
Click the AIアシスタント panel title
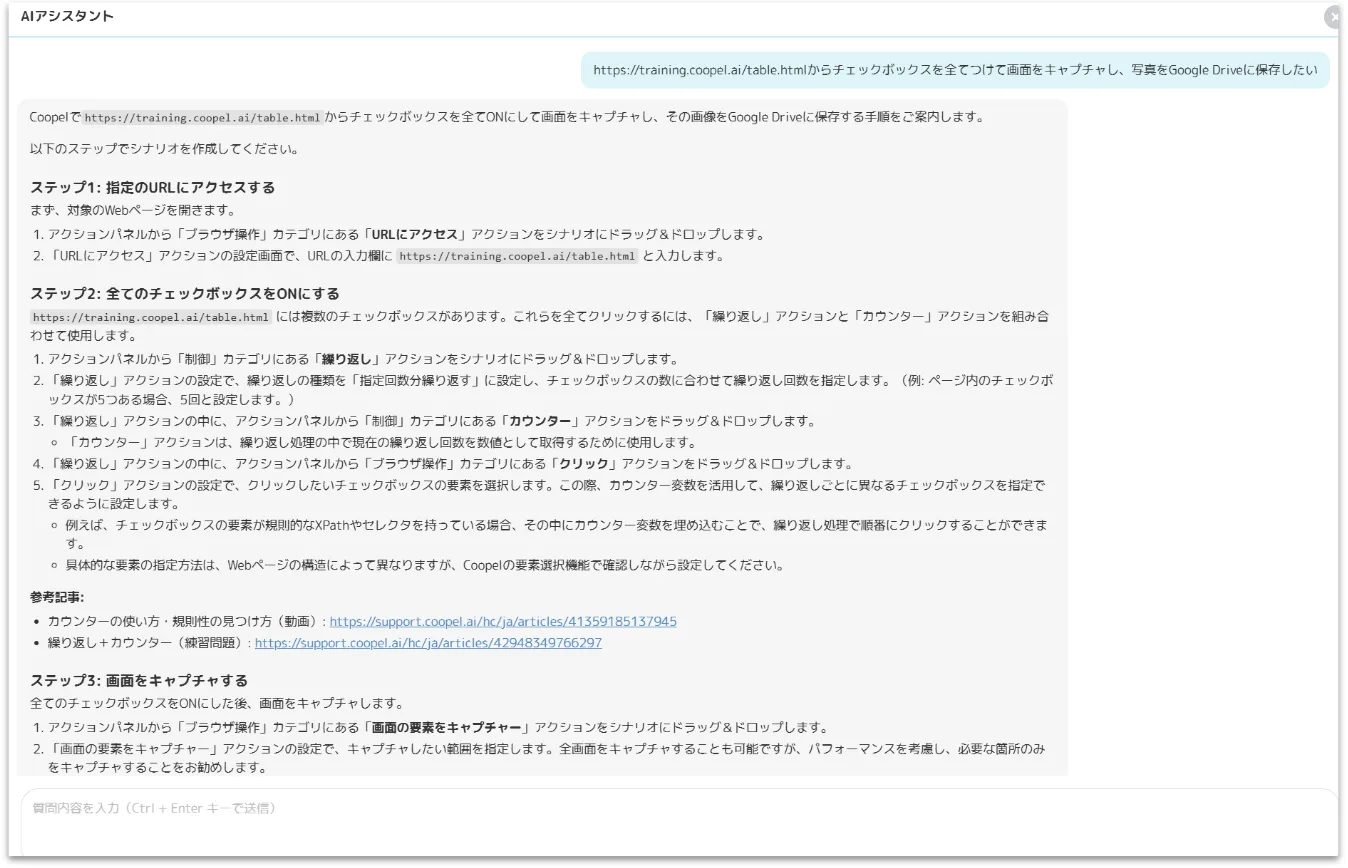(67, 17)
